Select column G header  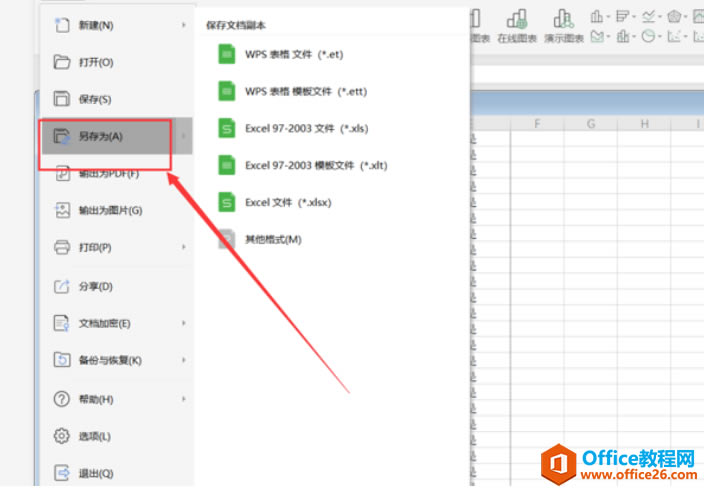[x=591, y=123]
